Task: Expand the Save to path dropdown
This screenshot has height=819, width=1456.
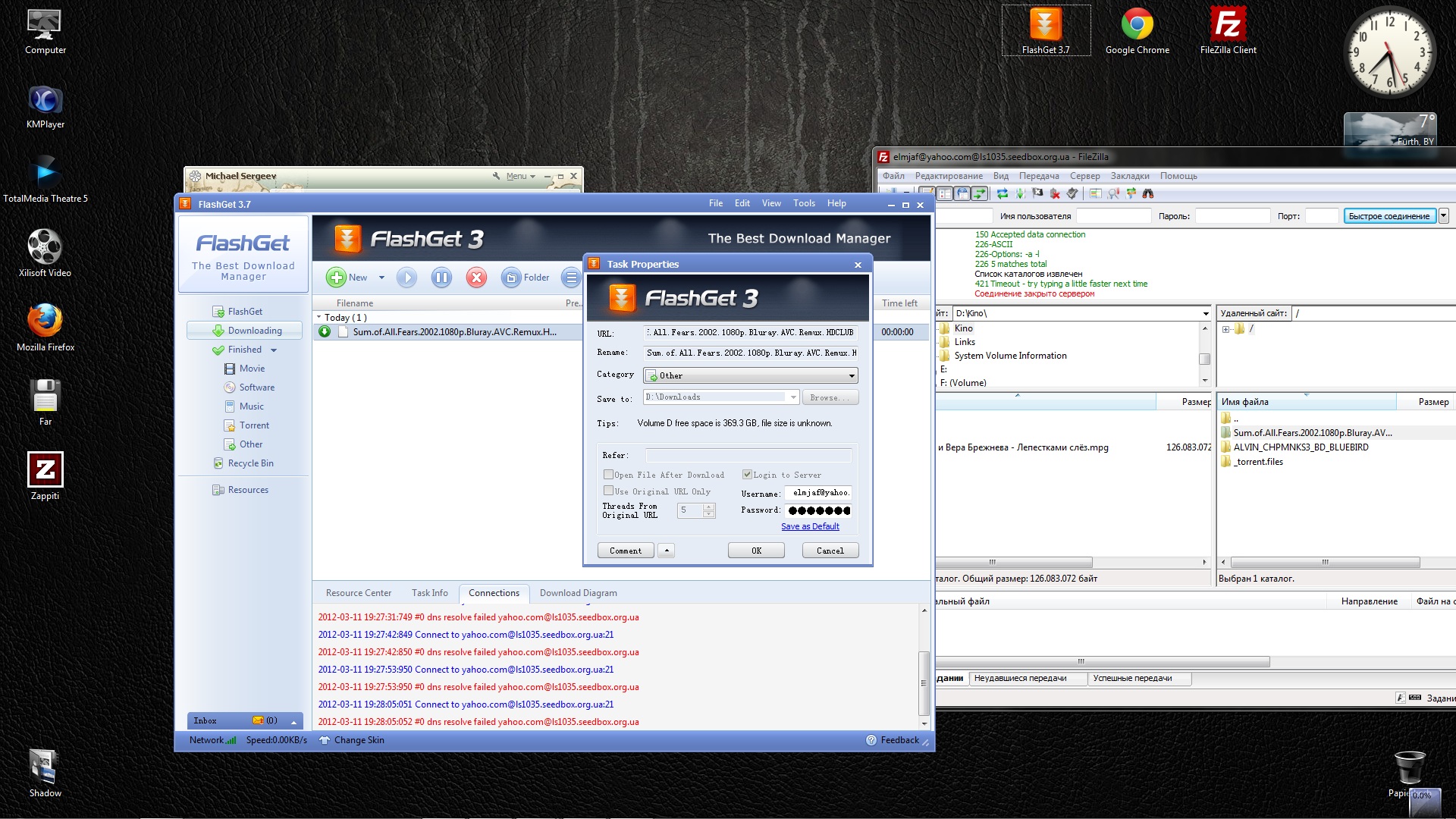Action: coord(793,397)
